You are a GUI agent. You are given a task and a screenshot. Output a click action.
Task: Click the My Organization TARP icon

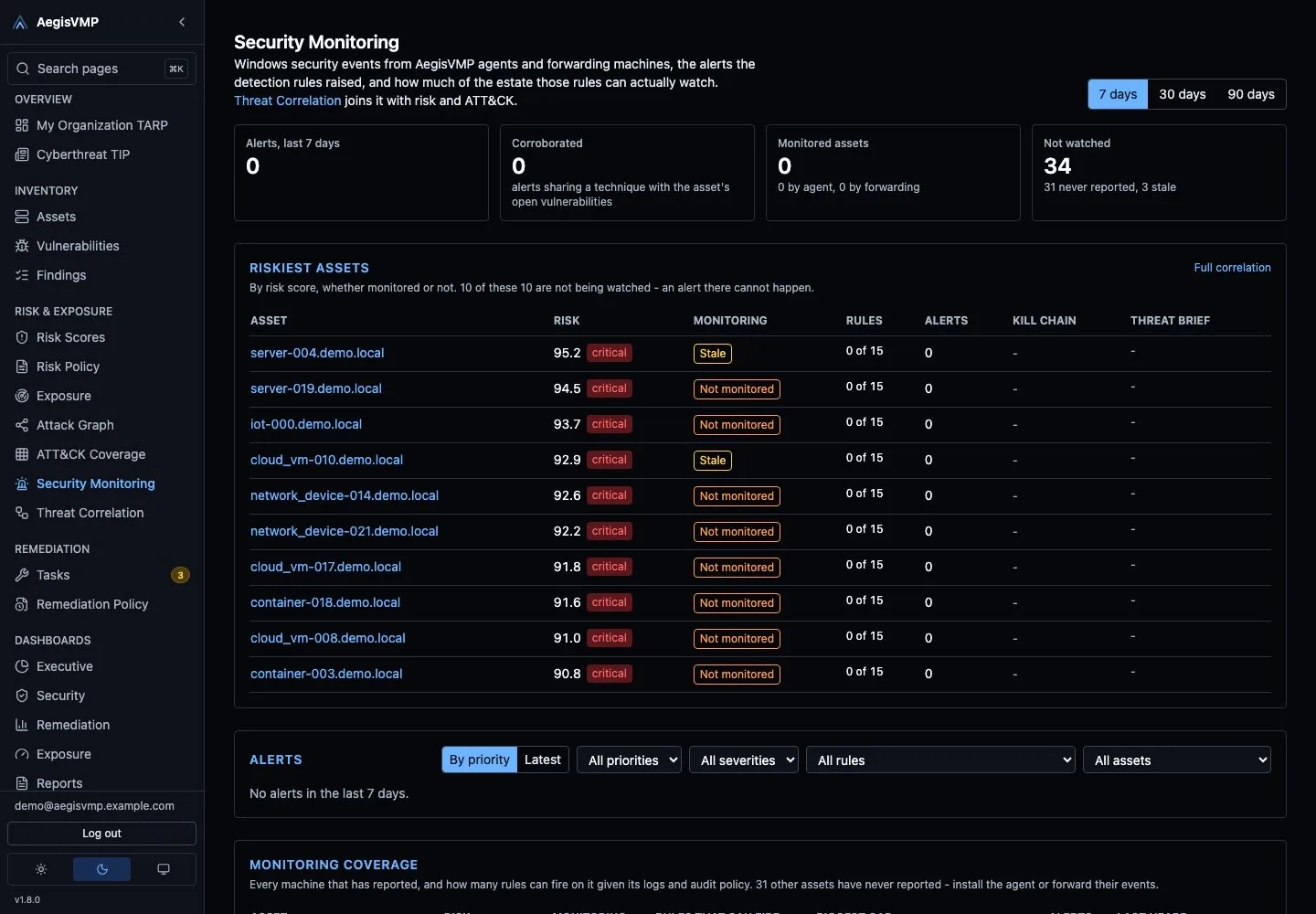tap(22, 125)
